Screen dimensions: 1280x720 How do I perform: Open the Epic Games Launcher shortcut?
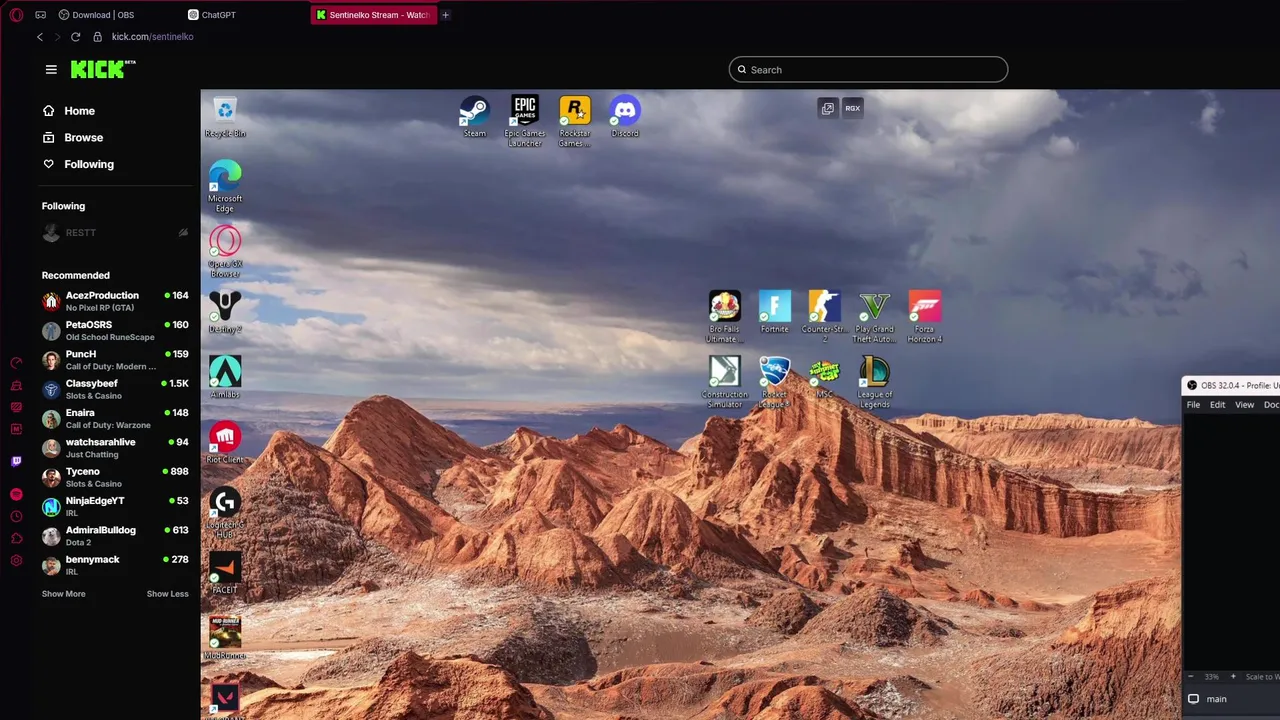point(525,121)
